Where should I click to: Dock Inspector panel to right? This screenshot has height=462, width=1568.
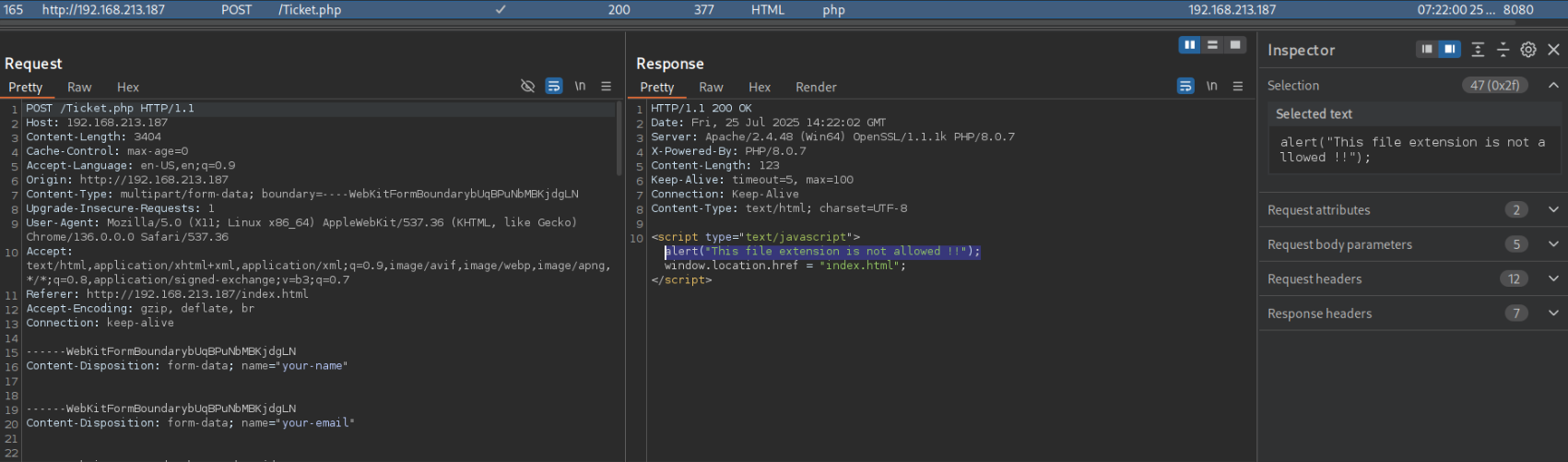pyautogui.click(x=1450, y=50)
